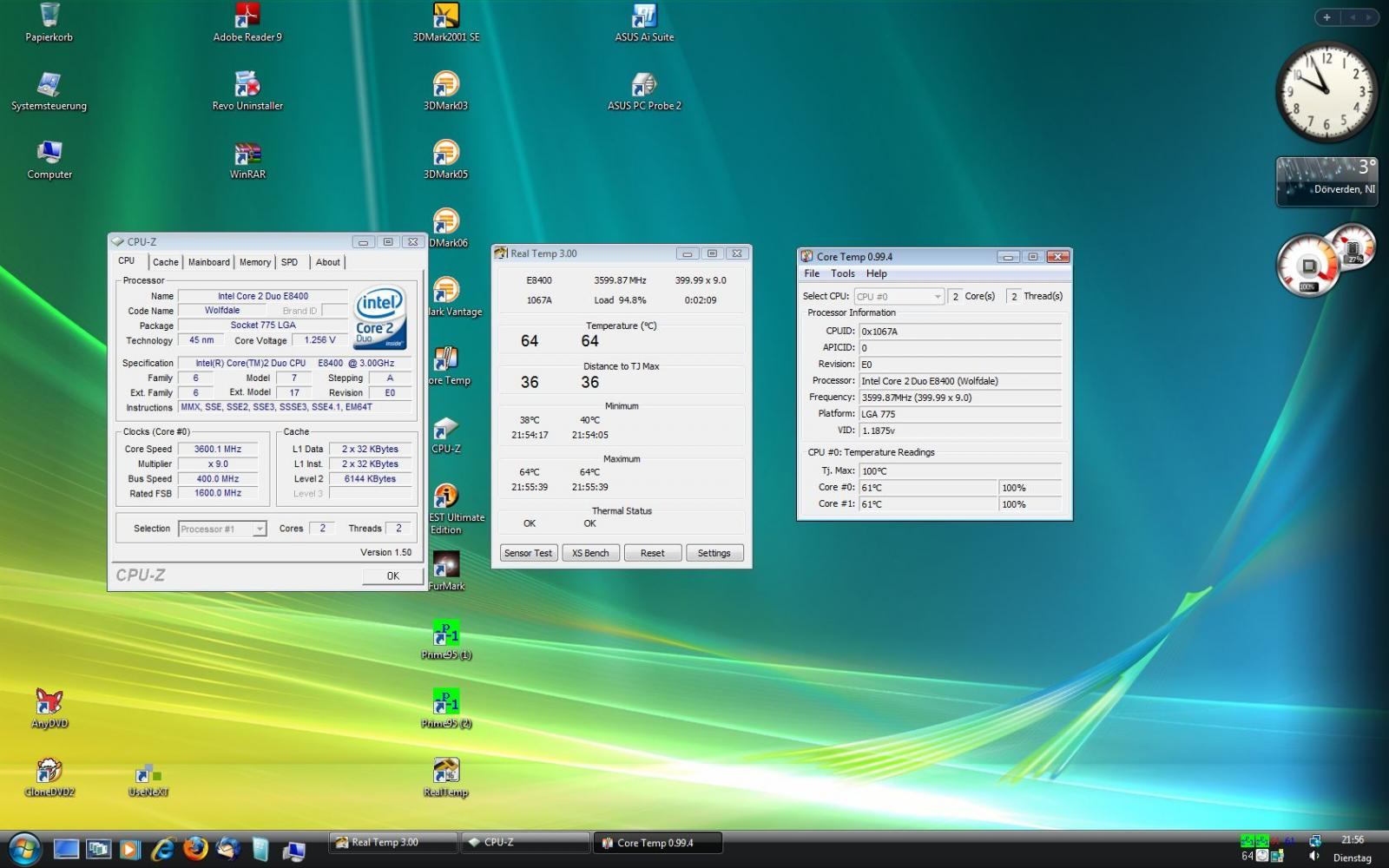Viewport: 1389px width, 868px height.
Task: Select the FurMark desktop icon
Action: [x=445, y=571]
